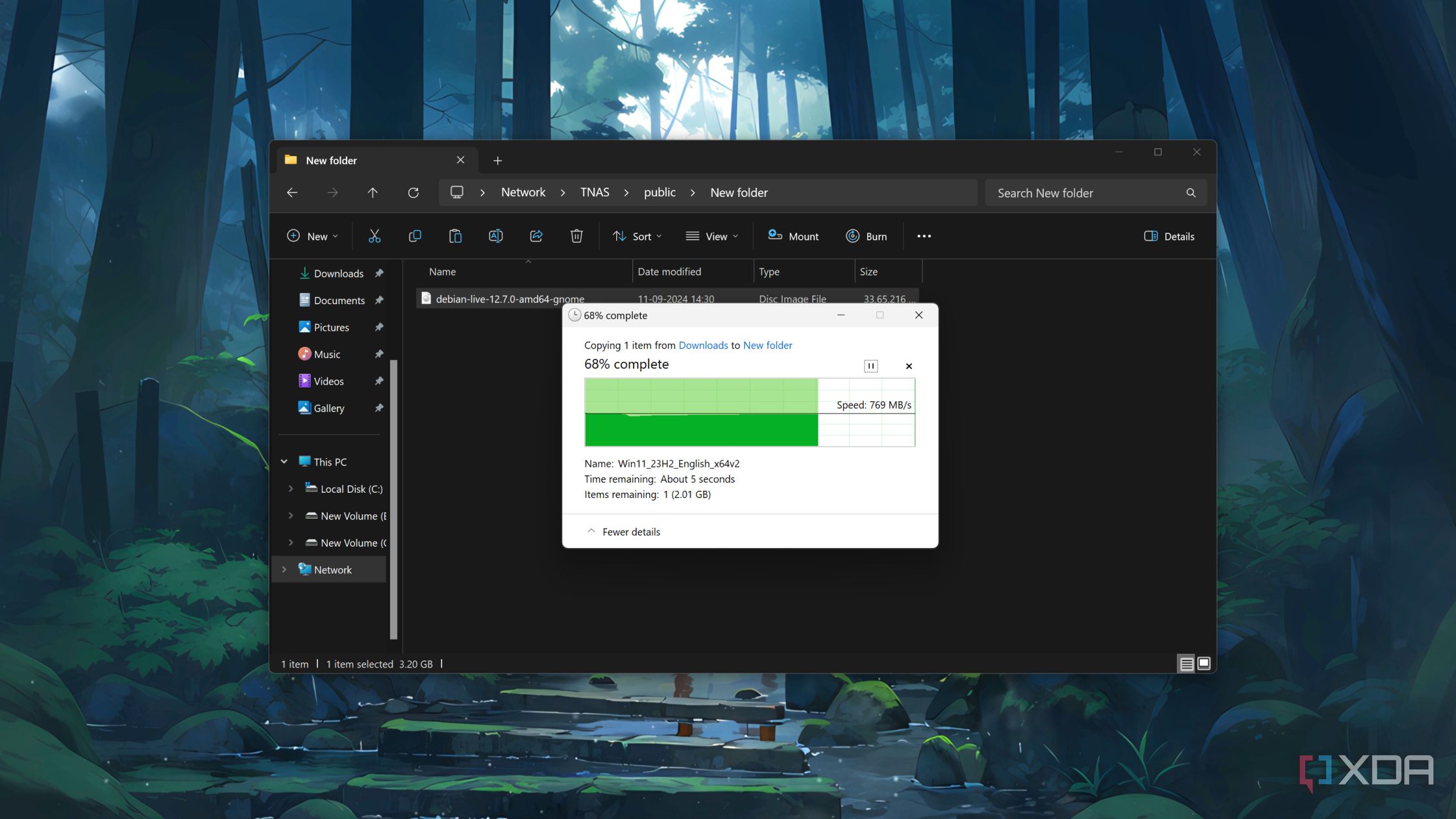
Task: Unpin Gallery from quick access
Action: click(x=379, y=408)
